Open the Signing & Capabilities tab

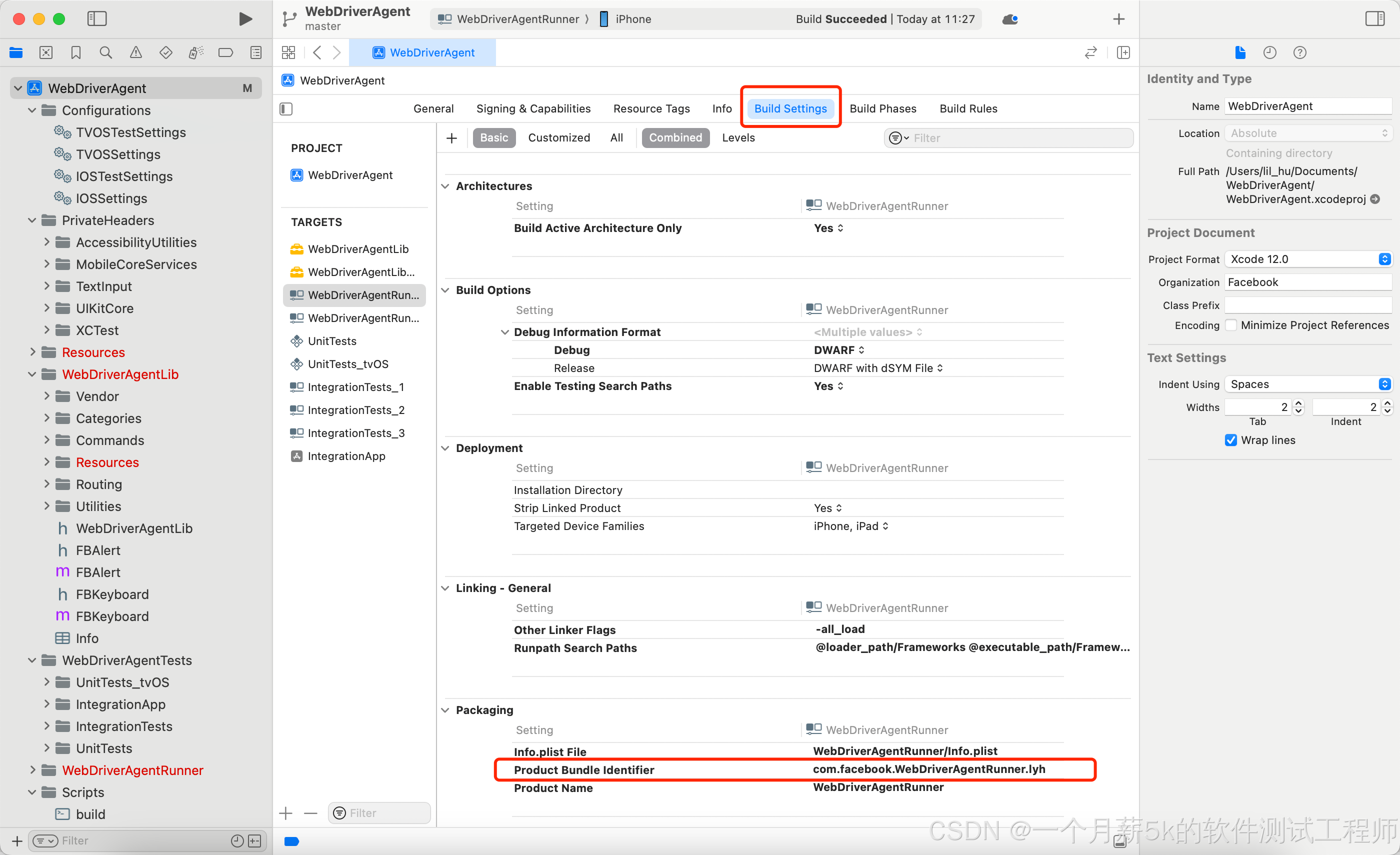[533, 108]
